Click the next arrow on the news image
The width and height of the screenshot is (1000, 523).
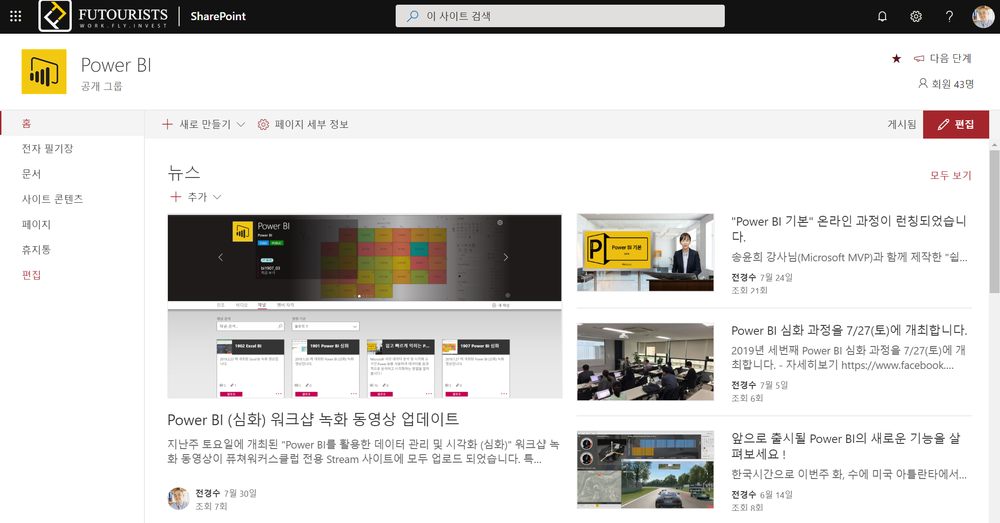(506, 257)
